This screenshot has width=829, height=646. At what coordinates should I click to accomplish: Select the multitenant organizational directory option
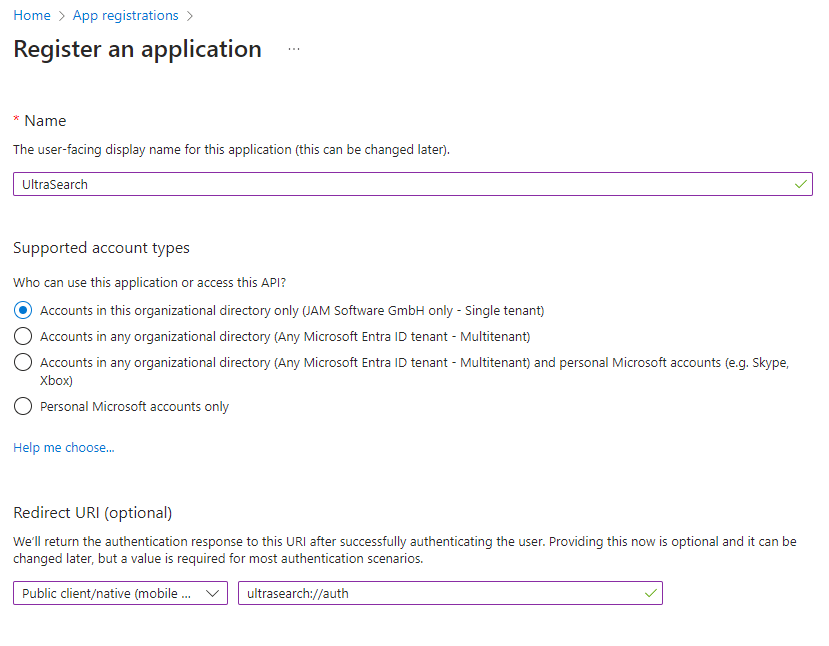(x=22, y=336)
